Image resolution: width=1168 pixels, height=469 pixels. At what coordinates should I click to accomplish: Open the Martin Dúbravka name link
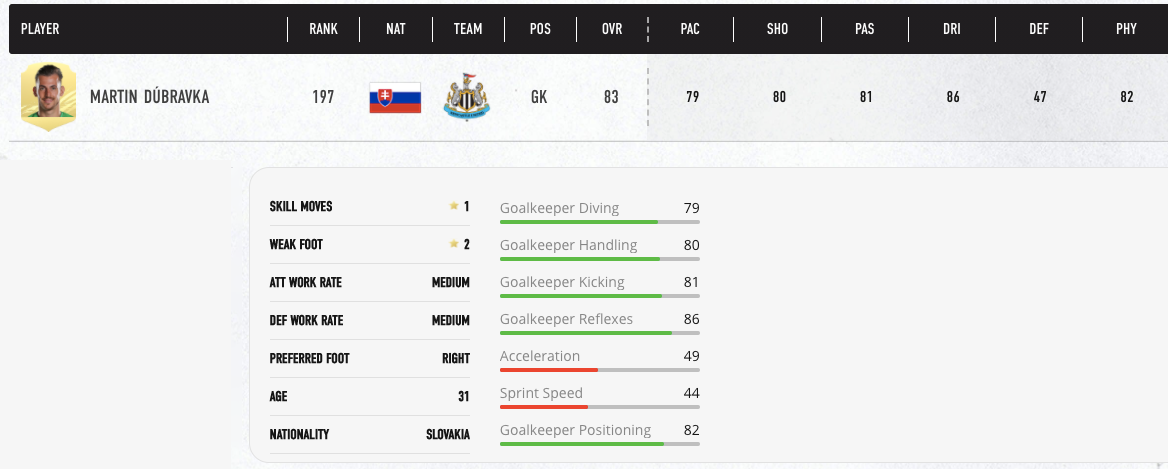click(149, 98)
